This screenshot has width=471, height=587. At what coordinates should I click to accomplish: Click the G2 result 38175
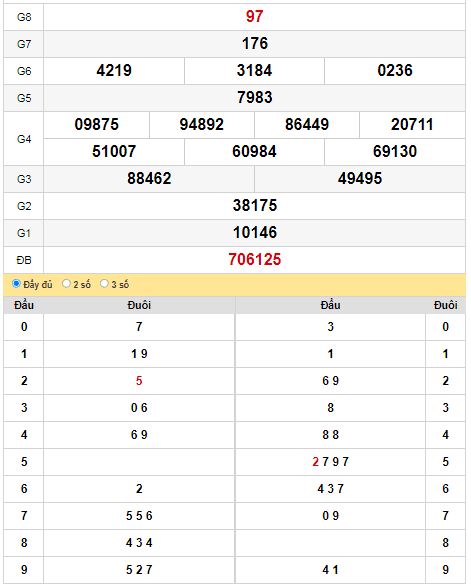(x=255, y=205)
